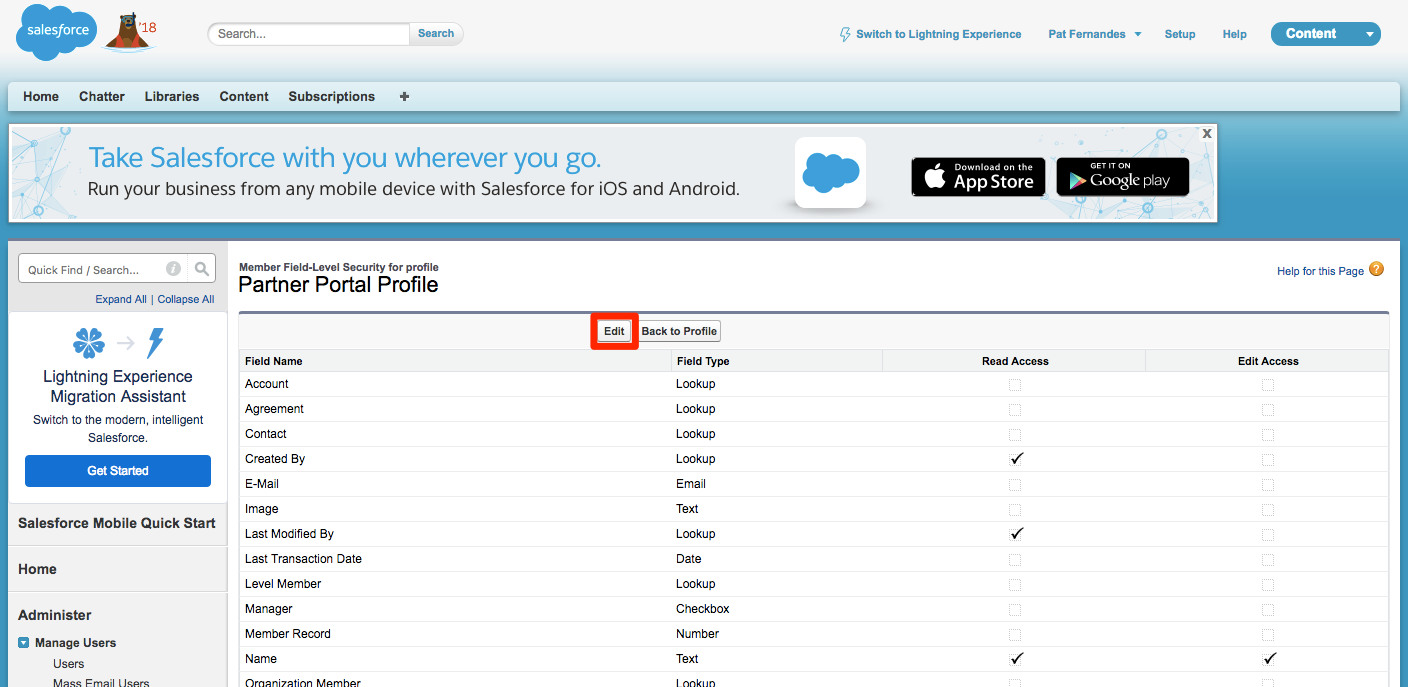The image size is (1408, 687).
Task: Click the Quick Find magnifier icon
Action: click(202, 269)
